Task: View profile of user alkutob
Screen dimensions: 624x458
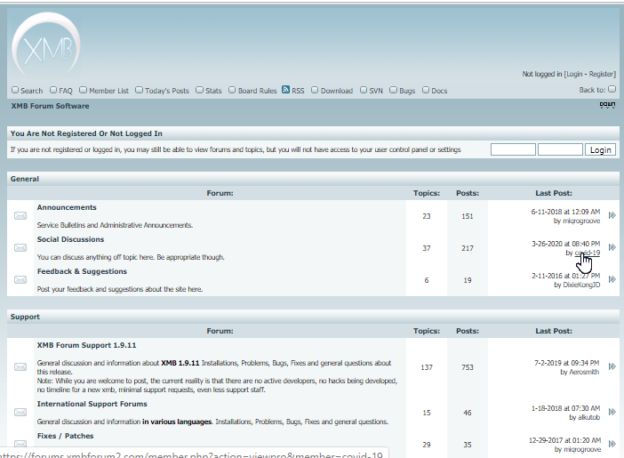Action: 589,417
